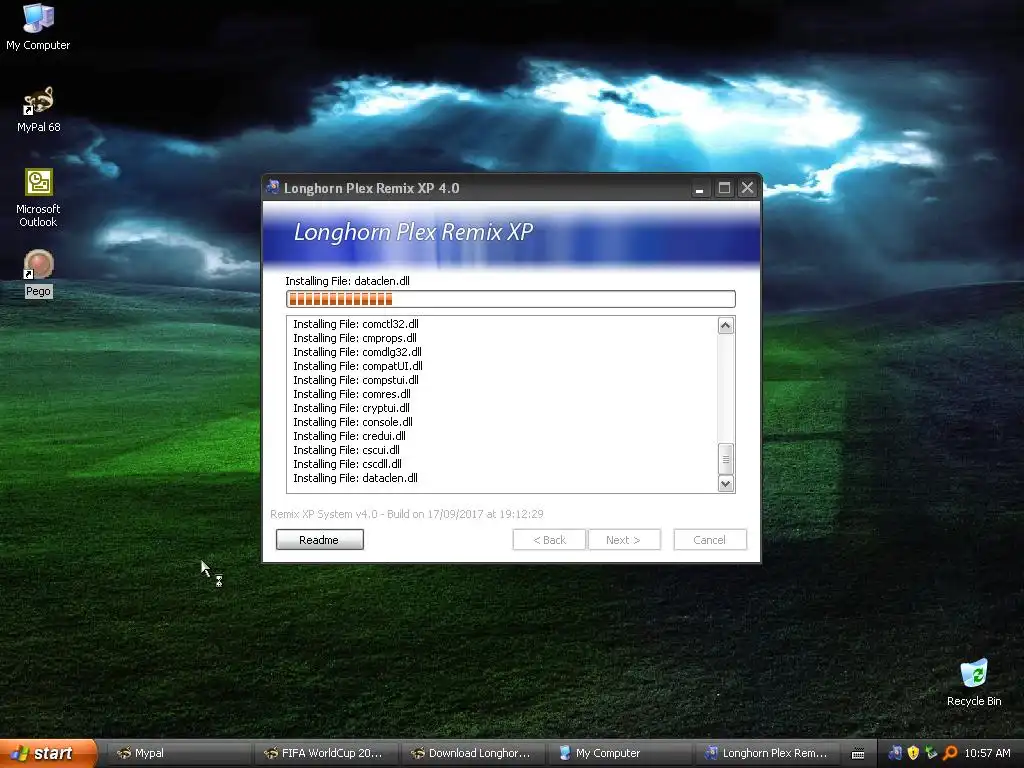Launch MyPal 68 browser shortcut
The height and width of the screenshot is (768, 1024).
coord(39,109)
